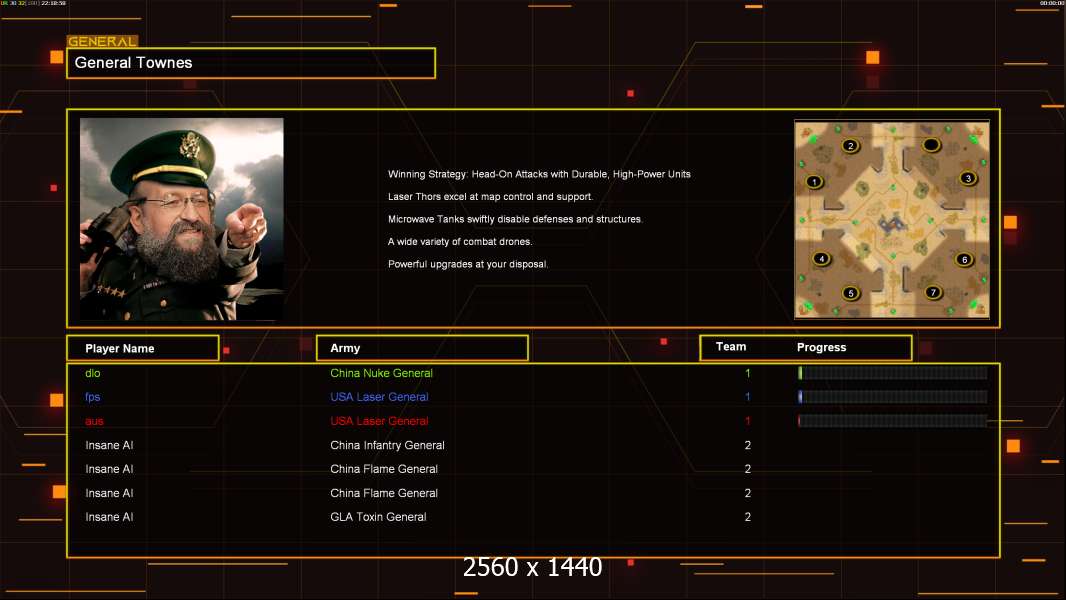The image size is (1066, 600).
Task: Click player name fps
Action: click(x=92, y=397)
